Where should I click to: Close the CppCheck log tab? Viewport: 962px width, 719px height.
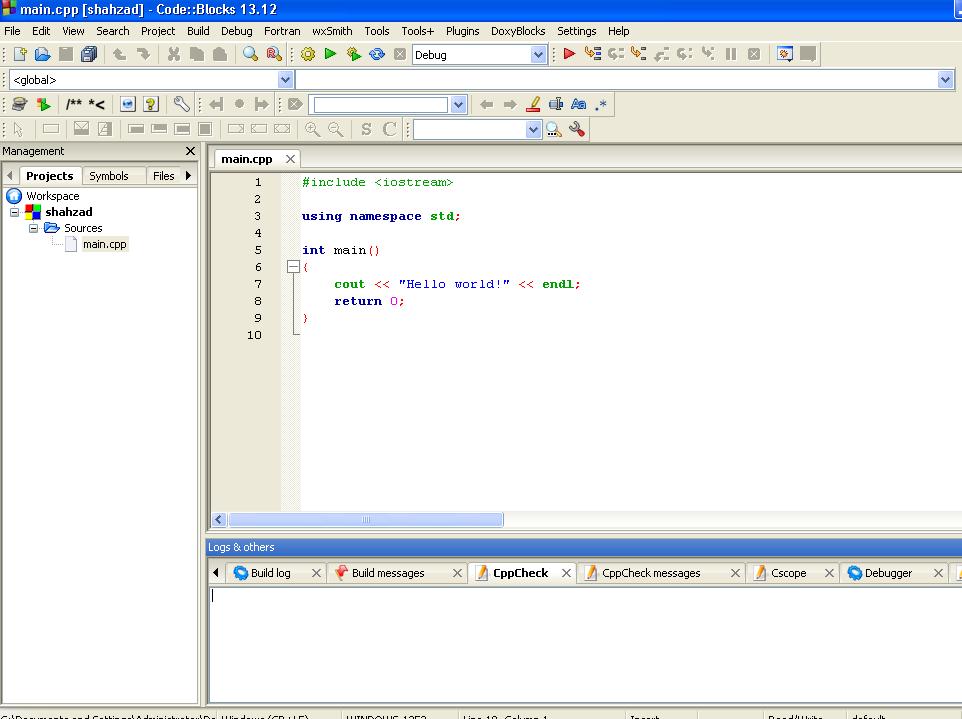[x=566, y=573]
